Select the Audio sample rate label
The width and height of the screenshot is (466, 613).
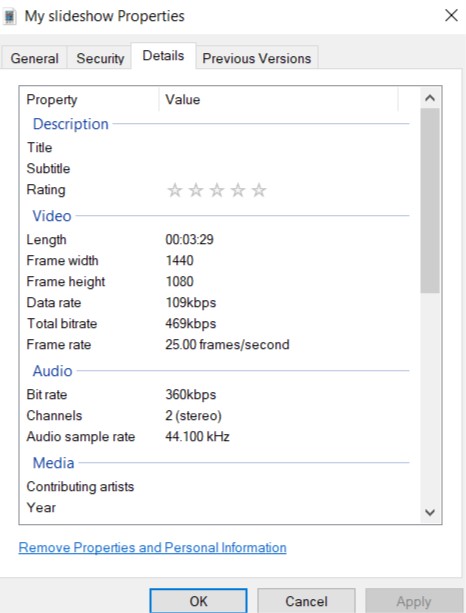[81, 437]
